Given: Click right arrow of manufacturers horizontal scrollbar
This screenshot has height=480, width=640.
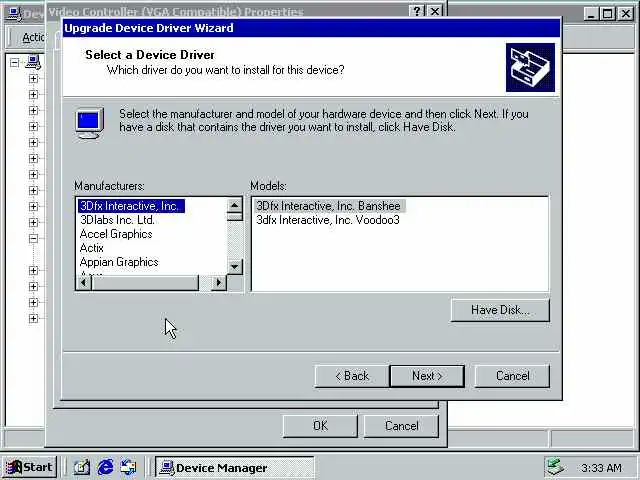Looking at the screenshot, I should (219, 282).
